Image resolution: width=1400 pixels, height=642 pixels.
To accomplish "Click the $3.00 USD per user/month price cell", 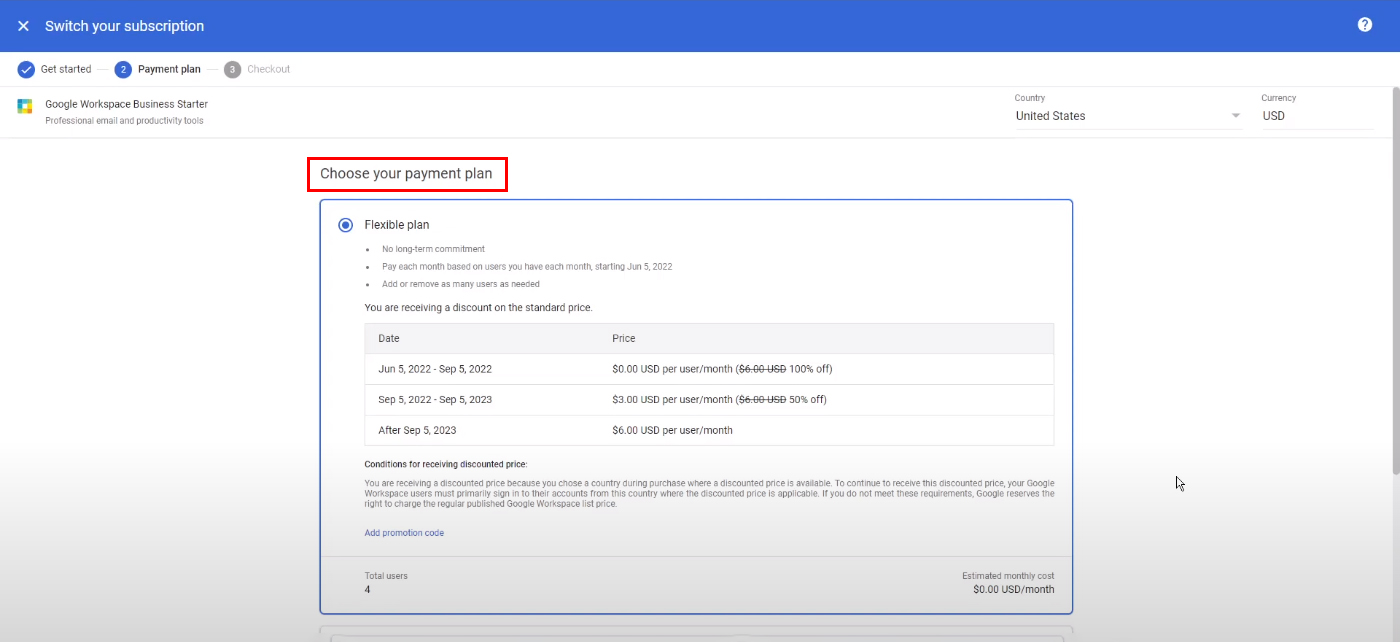I will (719, 400).
